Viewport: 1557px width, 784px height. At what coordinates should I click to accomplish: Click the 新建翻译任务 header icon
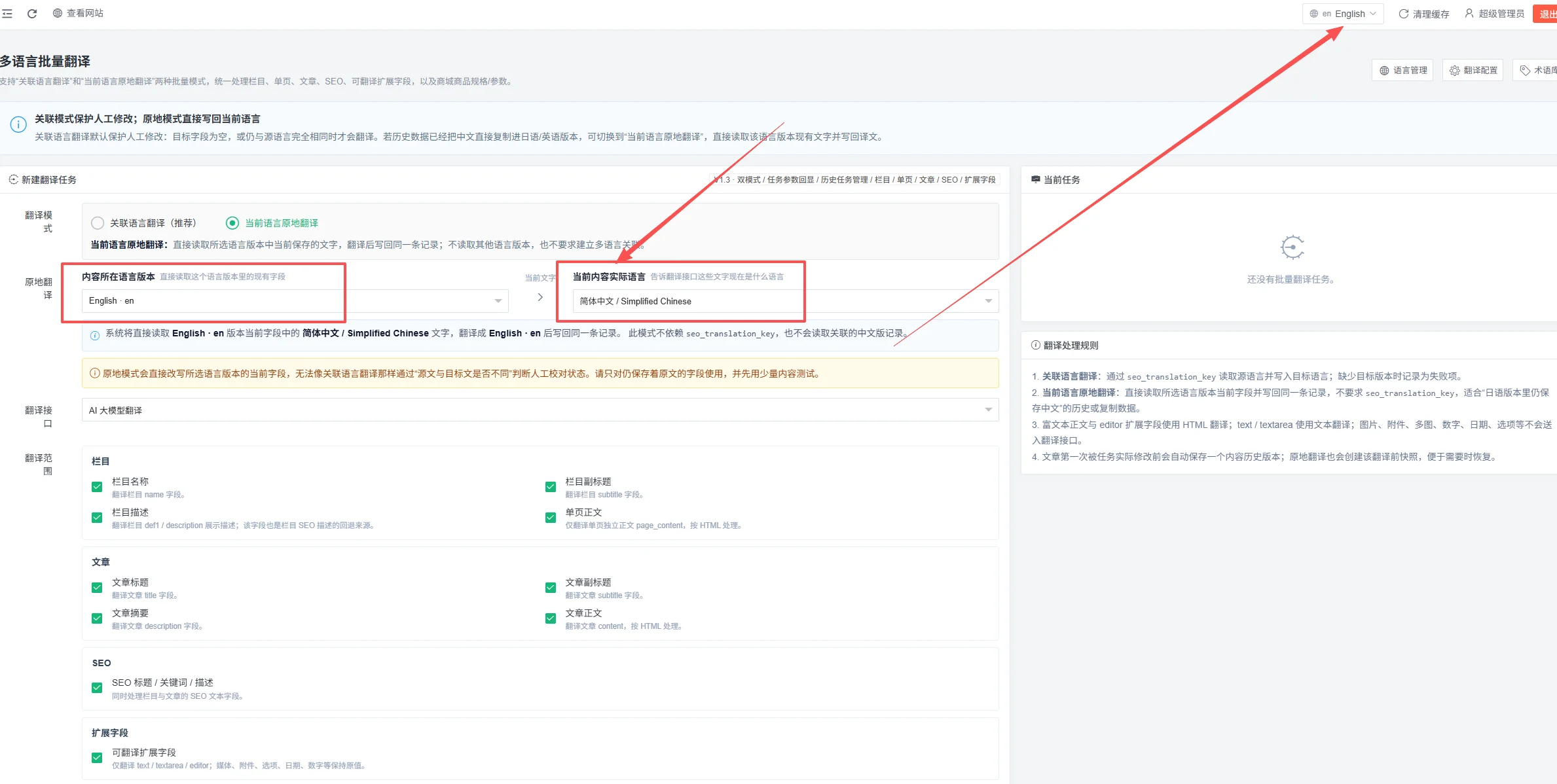click(x=13, y=179)
